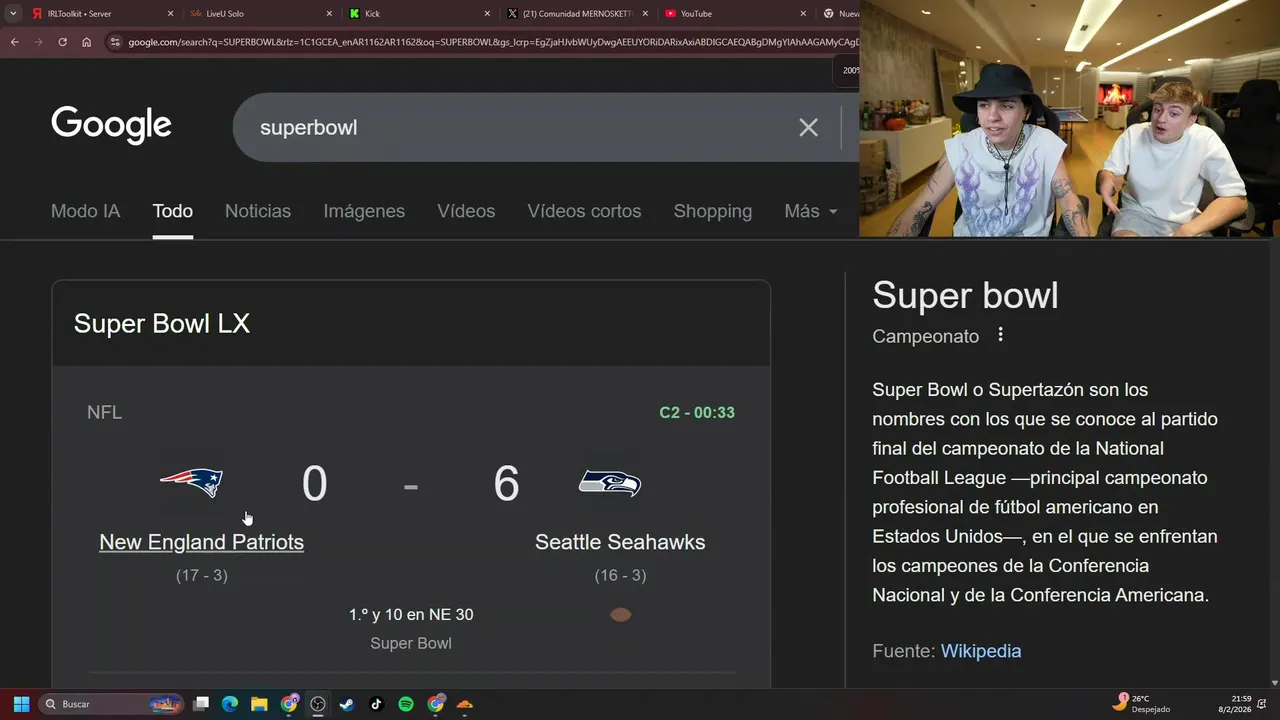Open the weather widget showing 26°C
This screenshot has height=720, width=1280.
coord(1142,703)
